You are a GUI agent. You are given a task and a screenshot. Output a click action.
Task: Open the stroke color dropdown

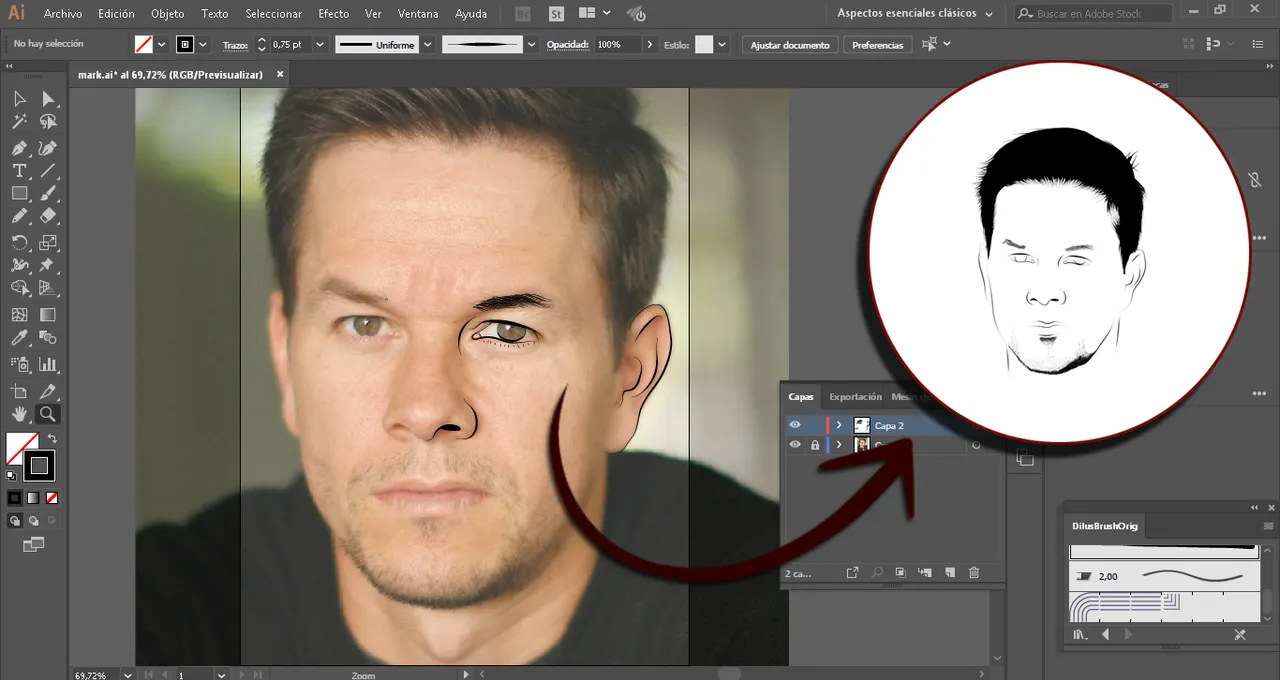[x=203, y=45]
